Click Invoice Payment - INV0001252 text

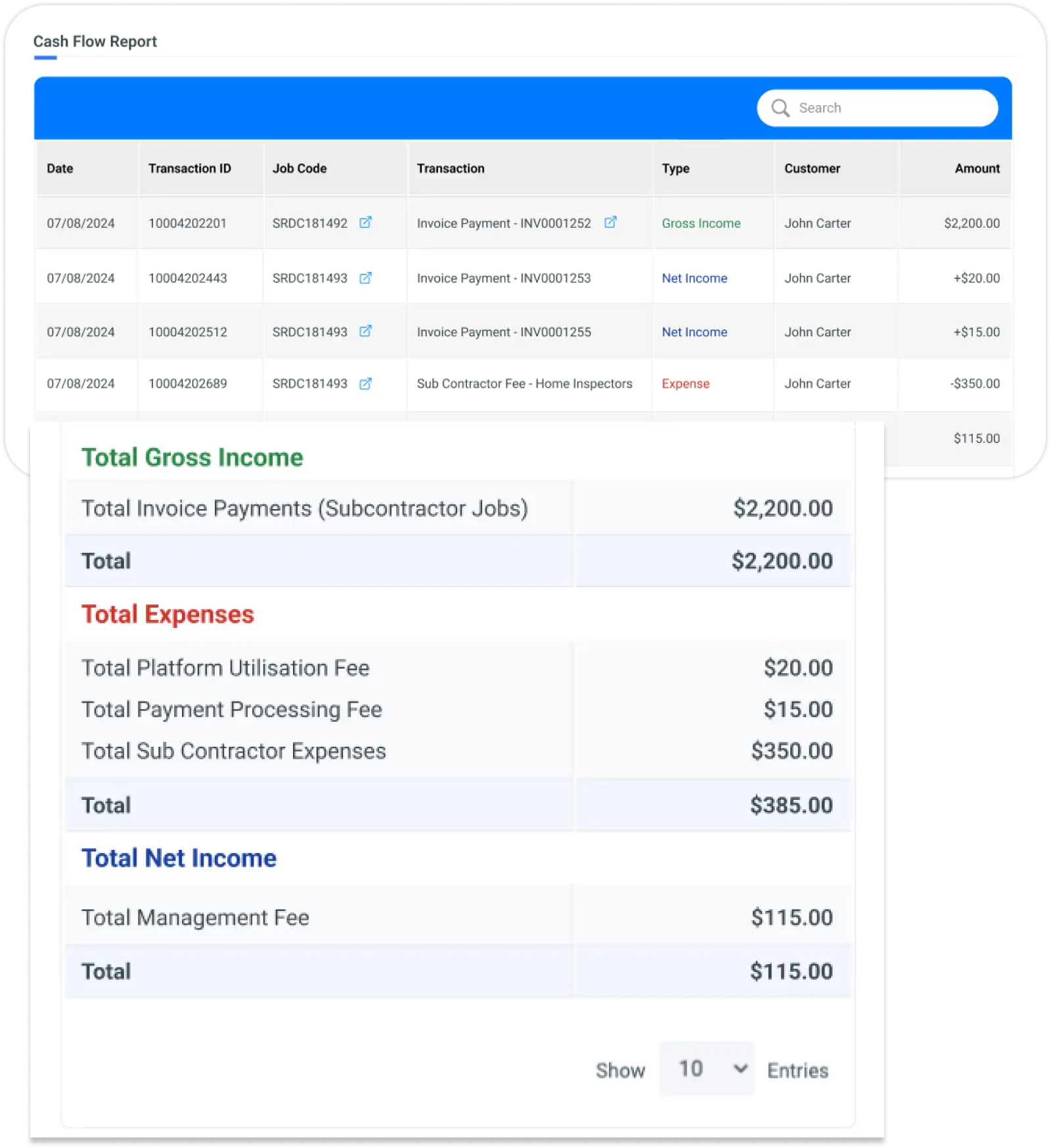(x=504, y=223)
